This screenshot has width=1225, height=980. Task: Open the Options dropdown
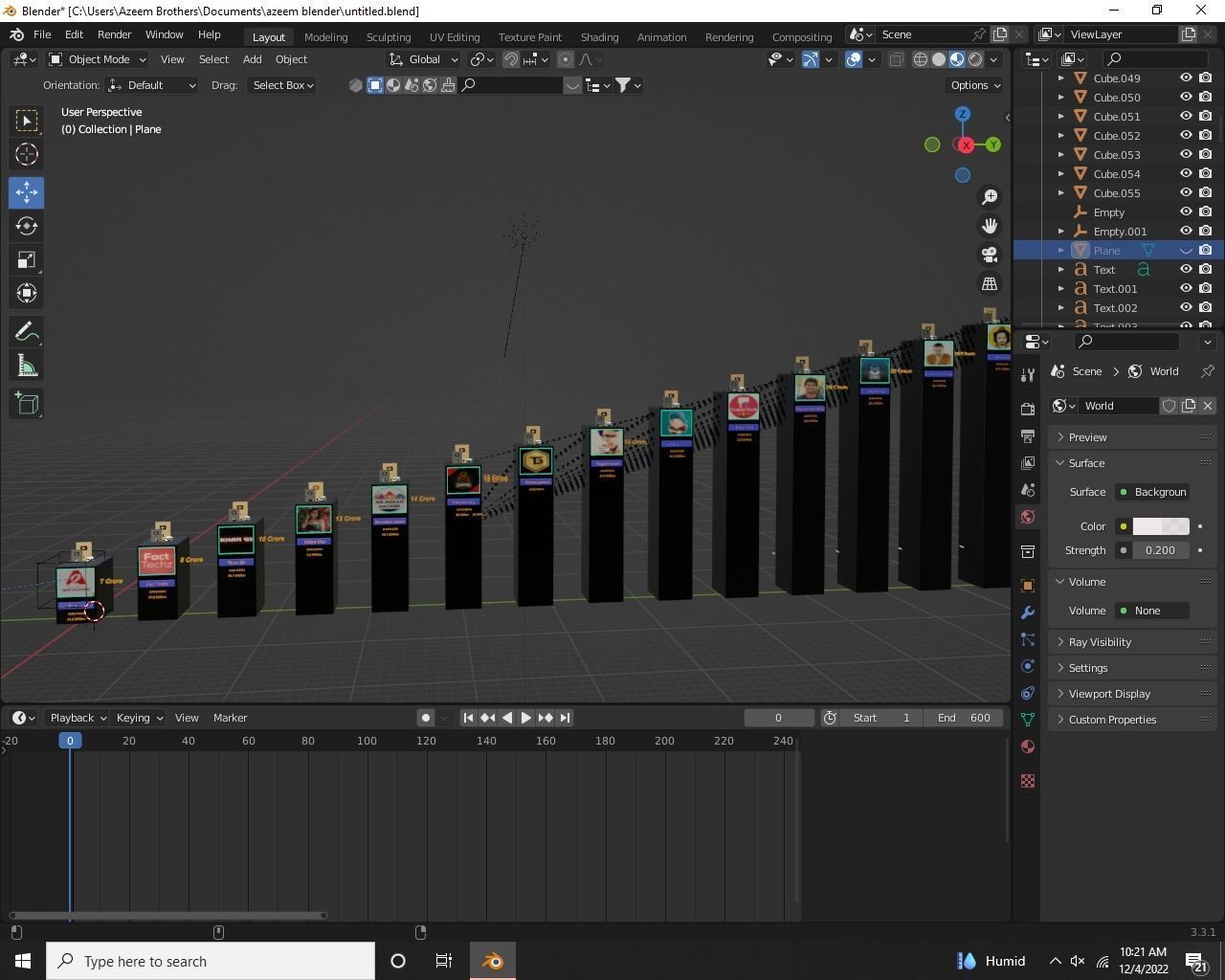pyautogui.click(x=975, y=85)
